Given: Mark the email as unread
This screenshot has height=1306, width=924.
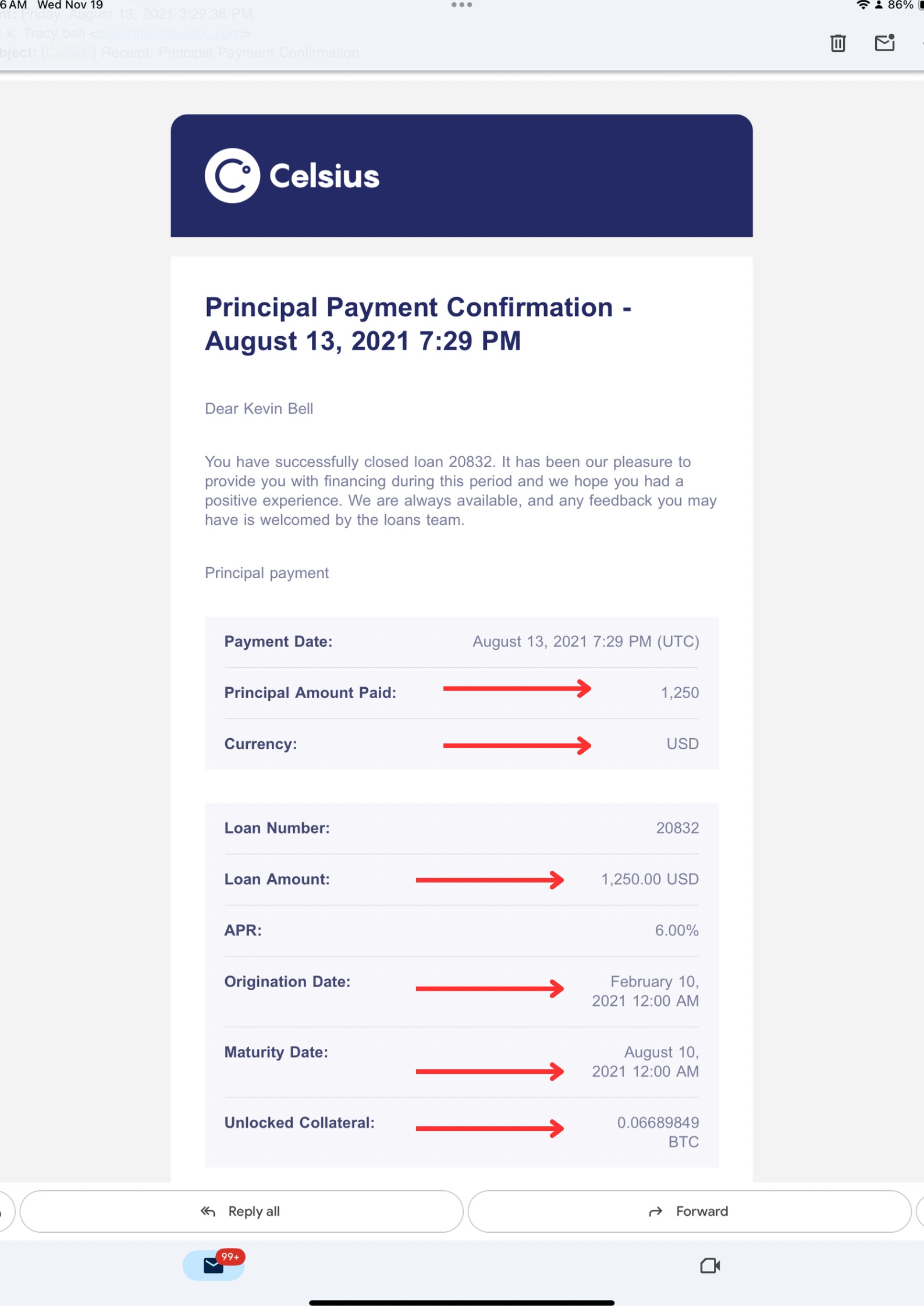Looking at the screenshot, I should pyautogui.click(x=884, y=43).
